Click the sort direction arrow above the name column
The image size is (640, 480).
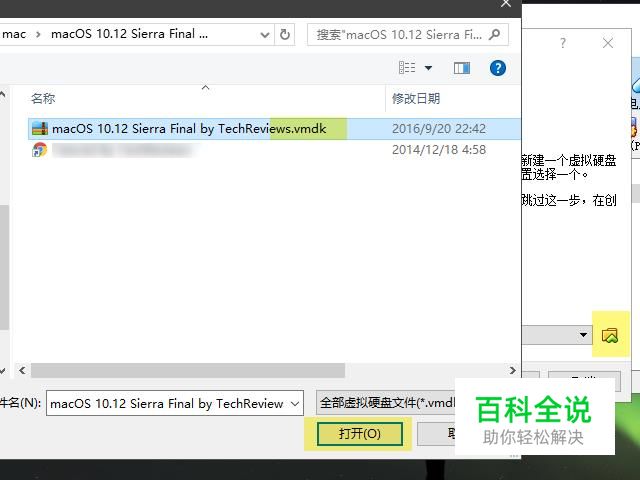tap(205, 87)
